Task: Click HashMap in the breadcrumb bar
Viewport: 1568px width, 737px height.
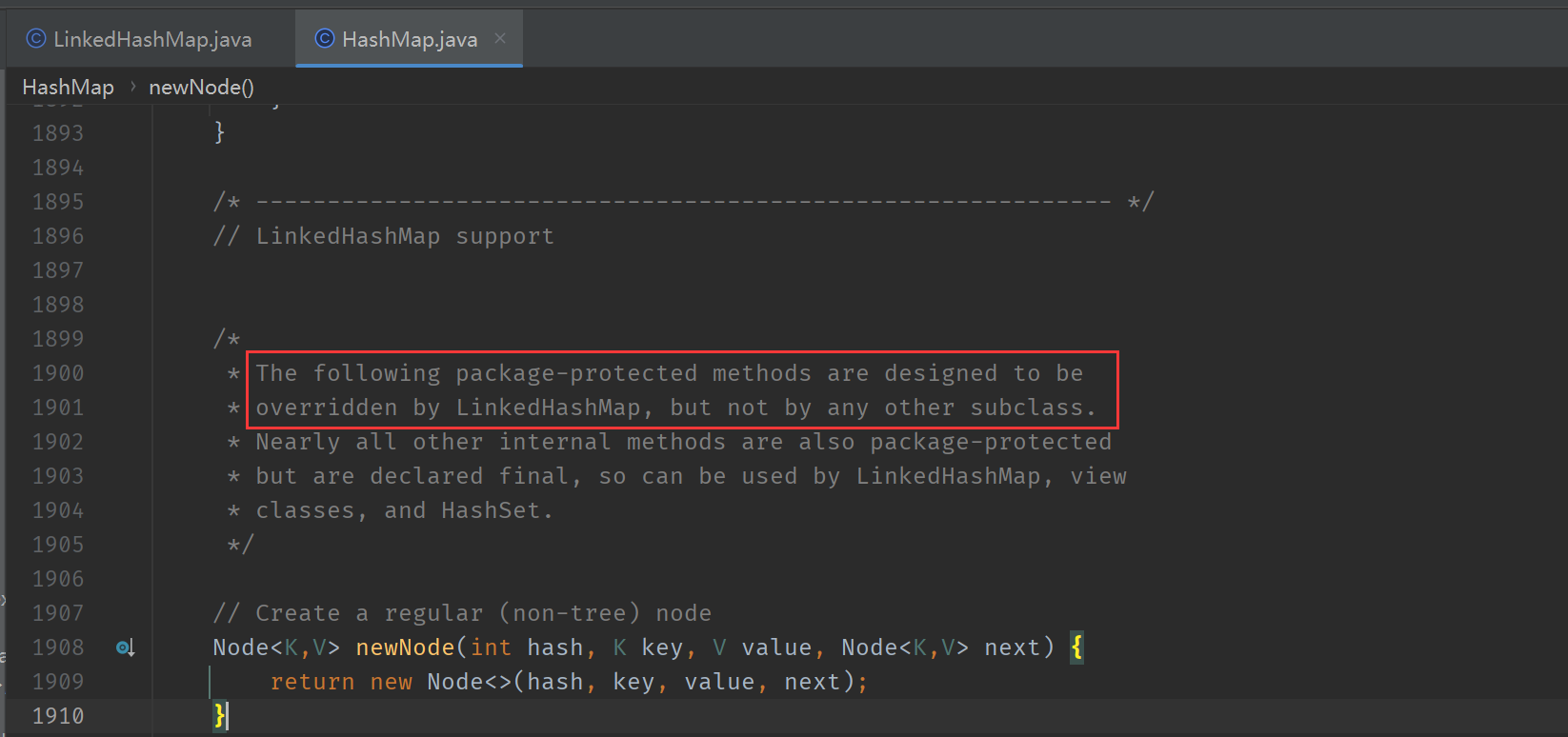Action: [68, 87]
